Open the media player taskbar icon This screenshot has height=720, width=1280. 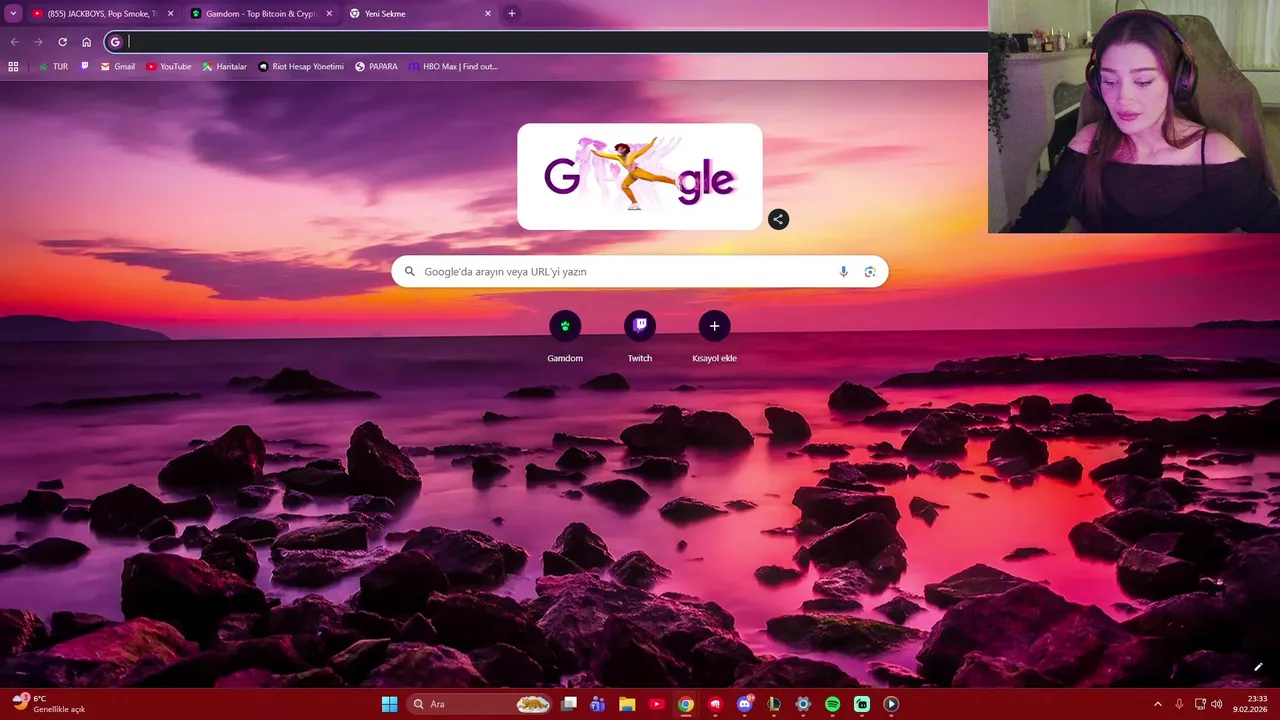point(891,704)
